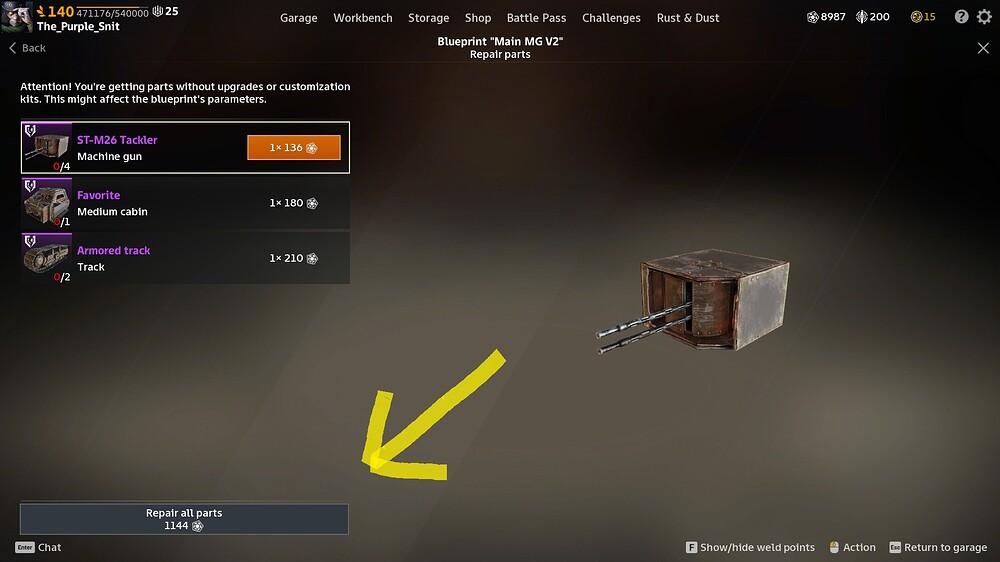The width and height of the screenshot is (1000, 562).
Task: Click Return to garage
Action: point(938,547)
